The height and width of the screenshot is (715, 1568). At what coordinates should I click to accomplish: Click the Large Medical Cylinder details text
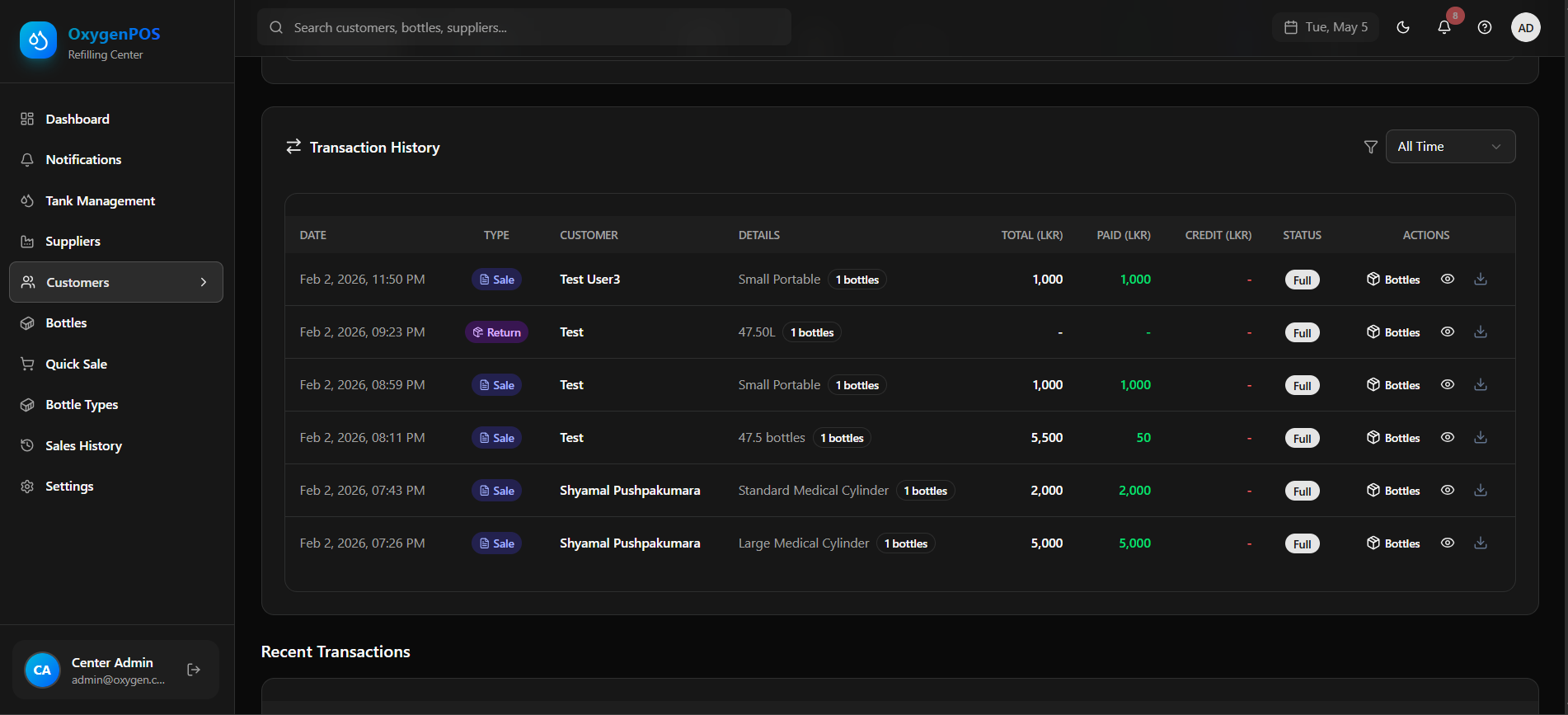pos(804,543)
